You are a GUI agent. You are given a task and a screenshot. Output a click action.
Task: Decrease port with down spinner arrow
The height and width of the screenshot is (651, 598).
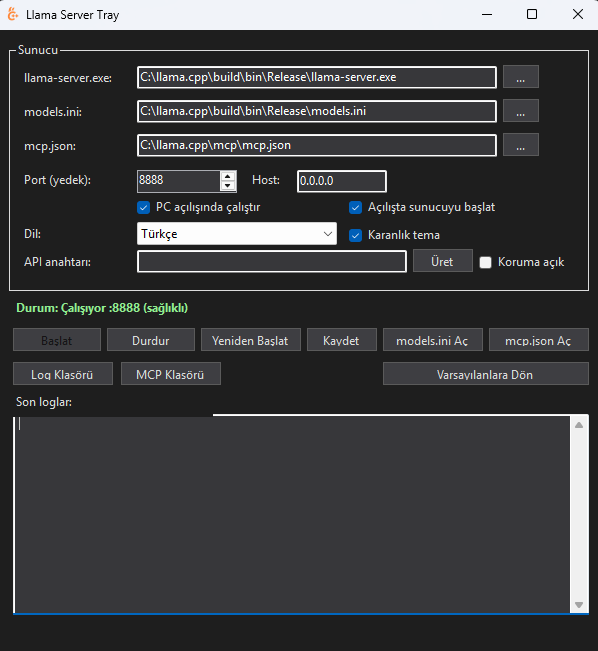(228, 186)
